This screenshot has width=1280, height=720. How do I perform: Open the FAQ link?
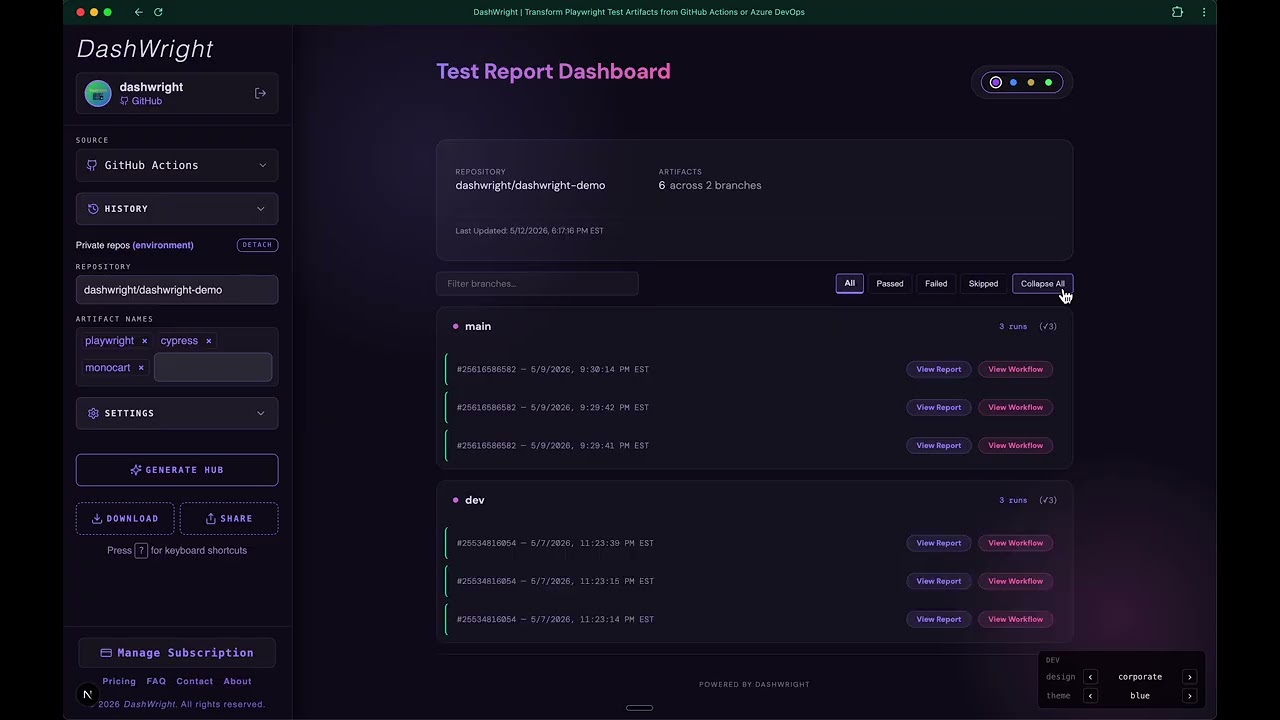click(156, 681)
